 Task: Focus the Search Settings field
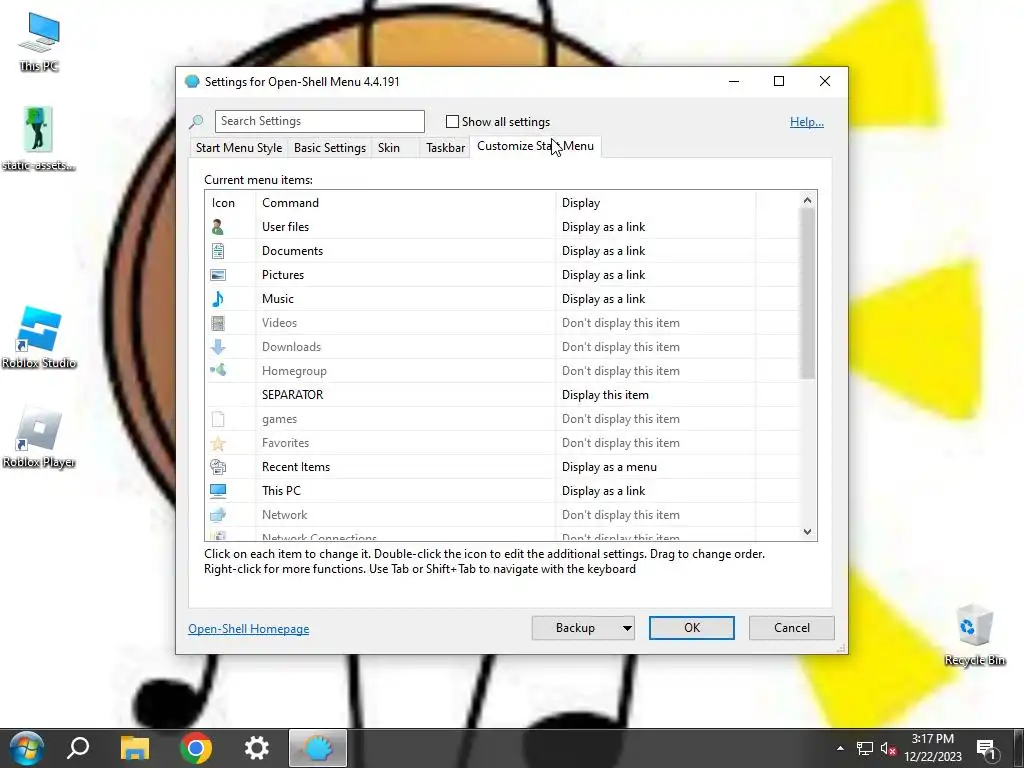(x=320, y=121)
